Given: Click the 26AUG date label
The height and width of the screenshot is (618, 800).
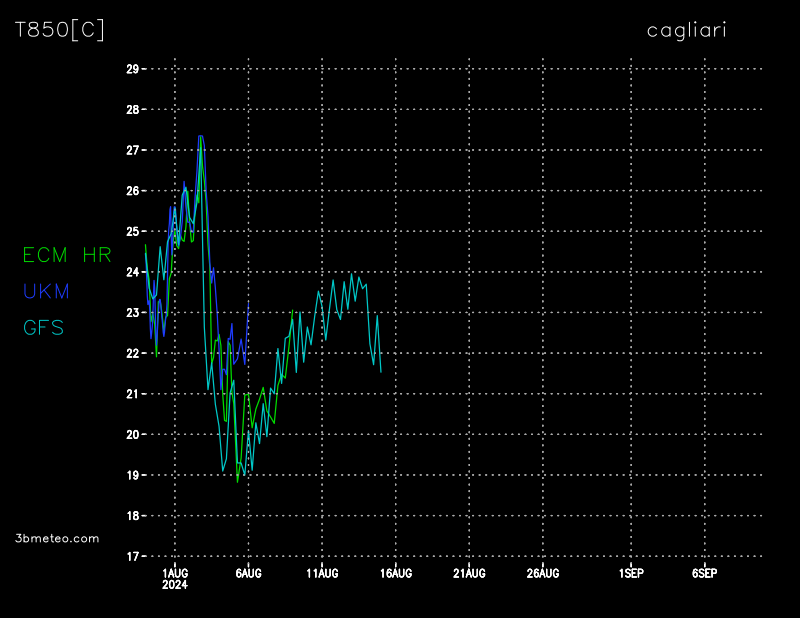Looking at the screenshot, I should (x=543, y=573).
